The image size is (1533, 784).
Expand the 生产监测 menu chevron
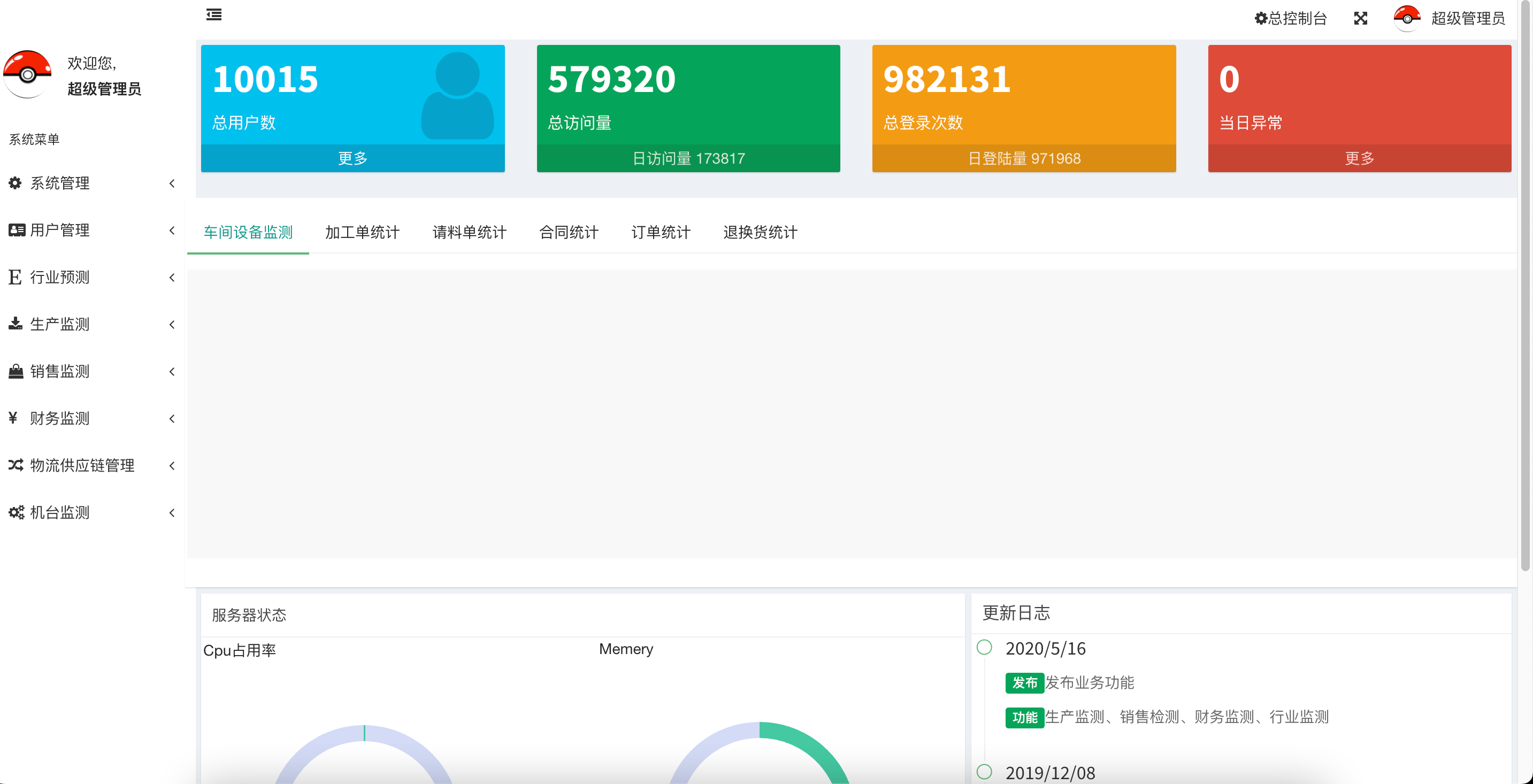[x=172, y=324]
